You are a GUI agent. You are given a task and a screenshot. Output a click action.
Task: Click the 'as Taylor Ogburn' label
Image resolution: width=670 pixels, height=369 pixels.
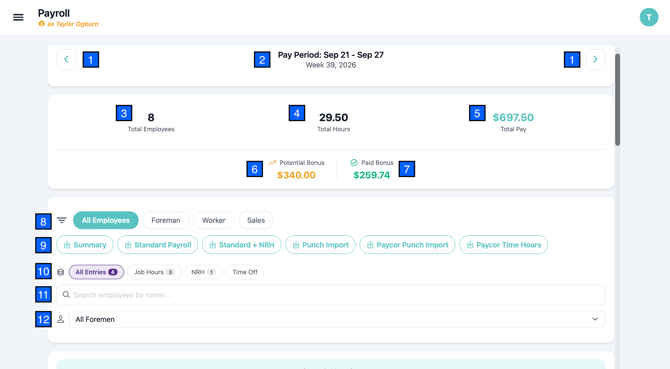click(x=73, y=24)
